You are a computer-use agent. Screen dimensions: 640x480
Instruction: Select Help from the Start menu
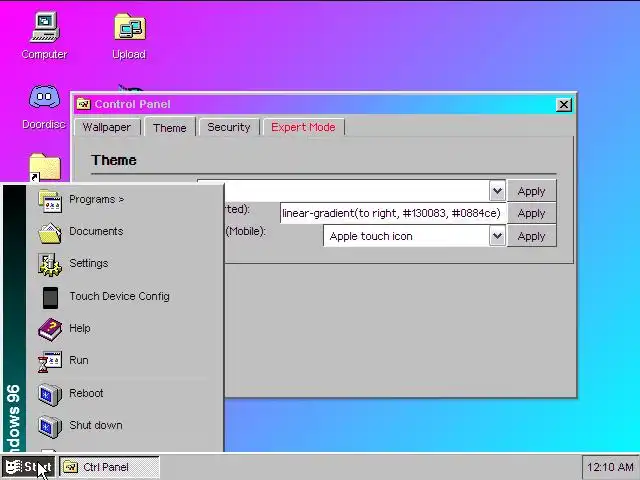[124, 329]
